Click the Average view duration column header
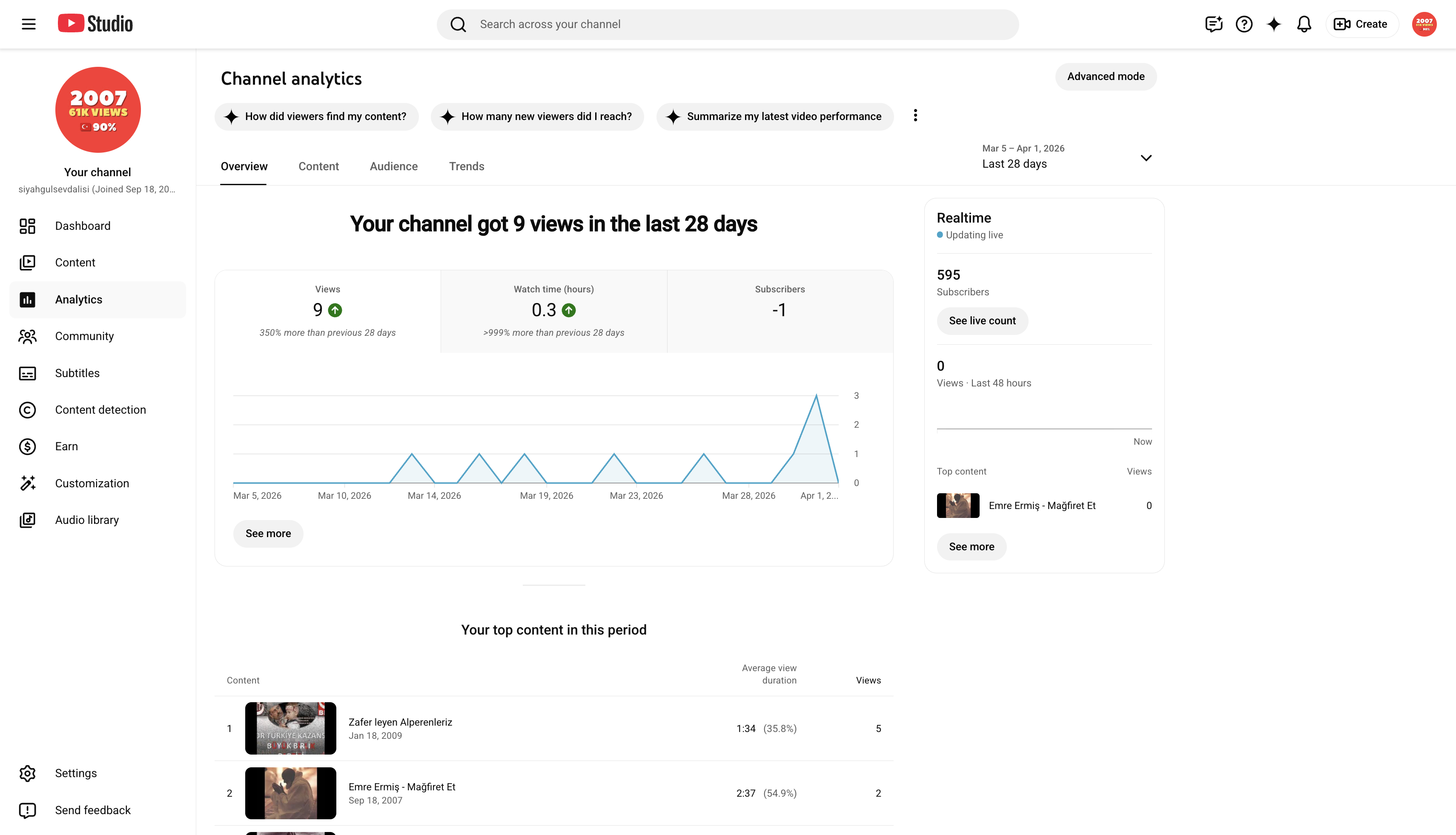 pyautogui.click(x=769, y=675)
